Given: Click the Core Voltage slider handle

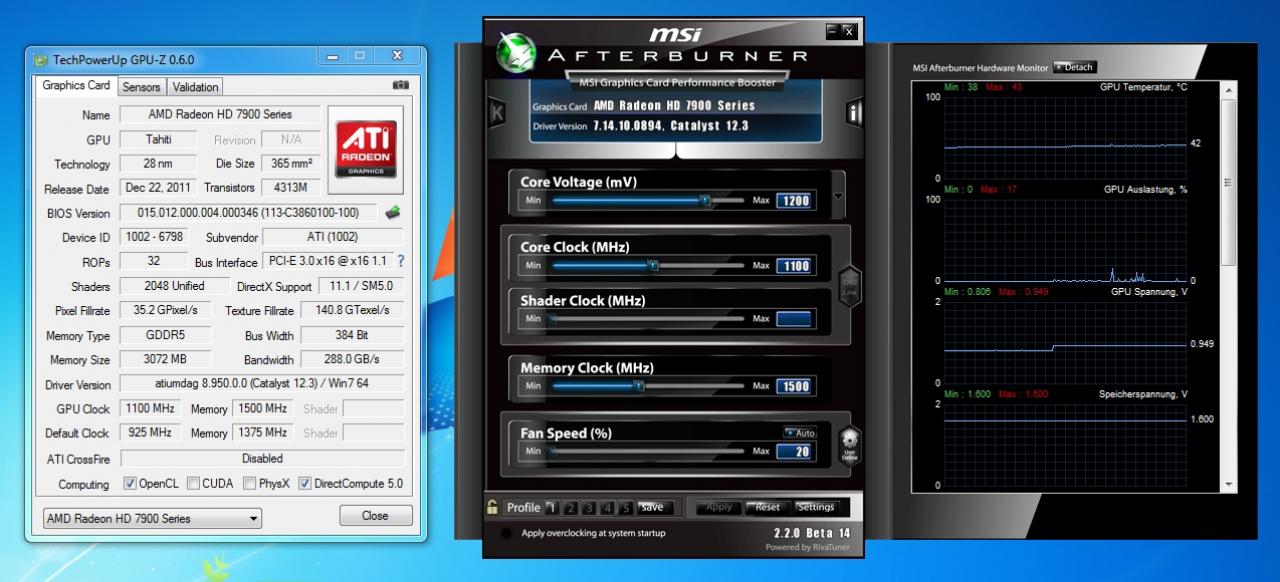Looking at the screenshot, I should [x=704, y=200].
